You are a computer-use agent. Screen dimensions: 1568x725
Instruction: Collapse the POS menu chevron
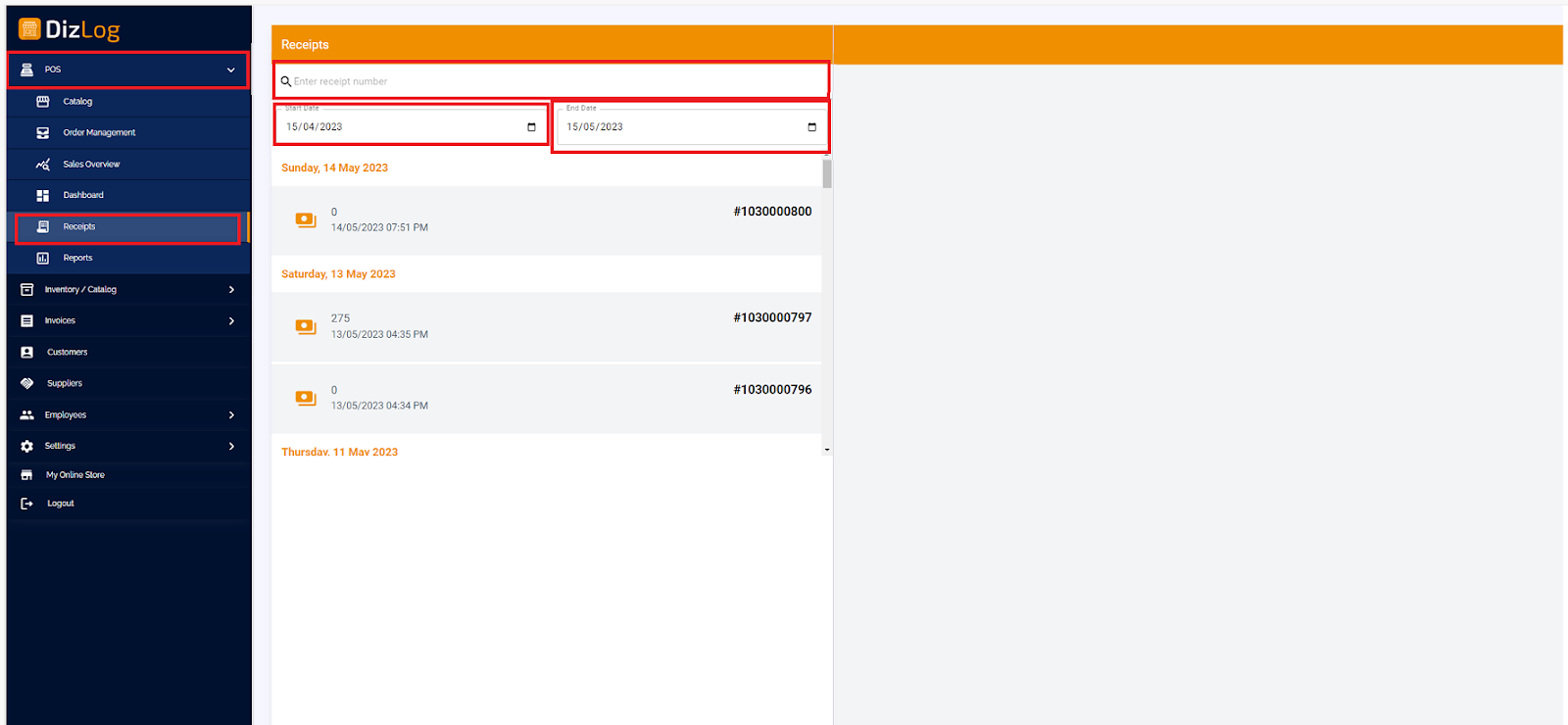[x=231, y=70]
